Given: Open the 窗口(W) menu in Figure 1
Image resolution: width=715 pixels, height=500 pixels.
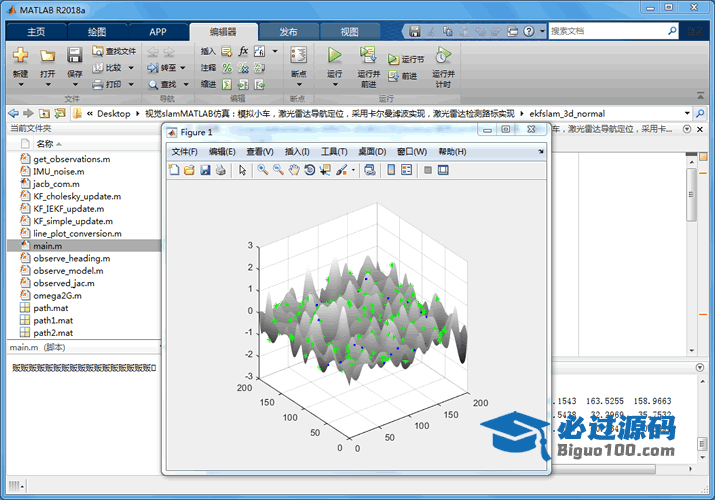Looking at the screenshot, I should point(412,151).
